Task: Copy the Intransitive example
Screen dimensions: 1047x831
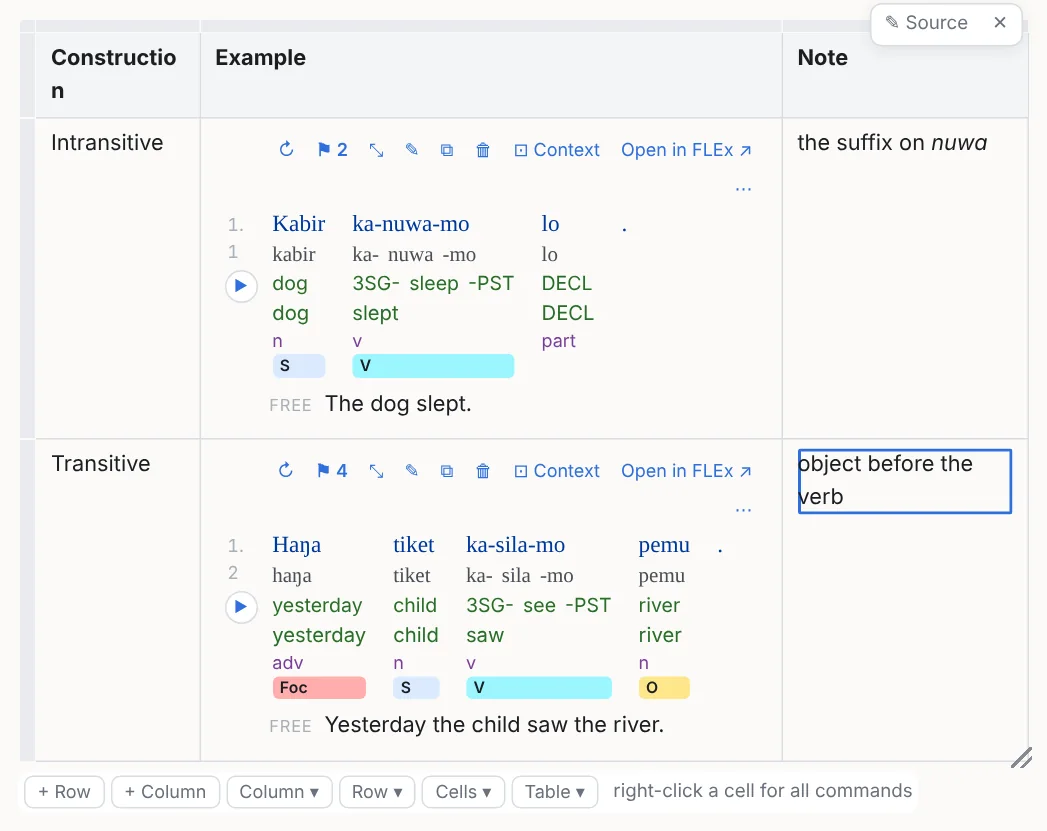Action: 447,150
